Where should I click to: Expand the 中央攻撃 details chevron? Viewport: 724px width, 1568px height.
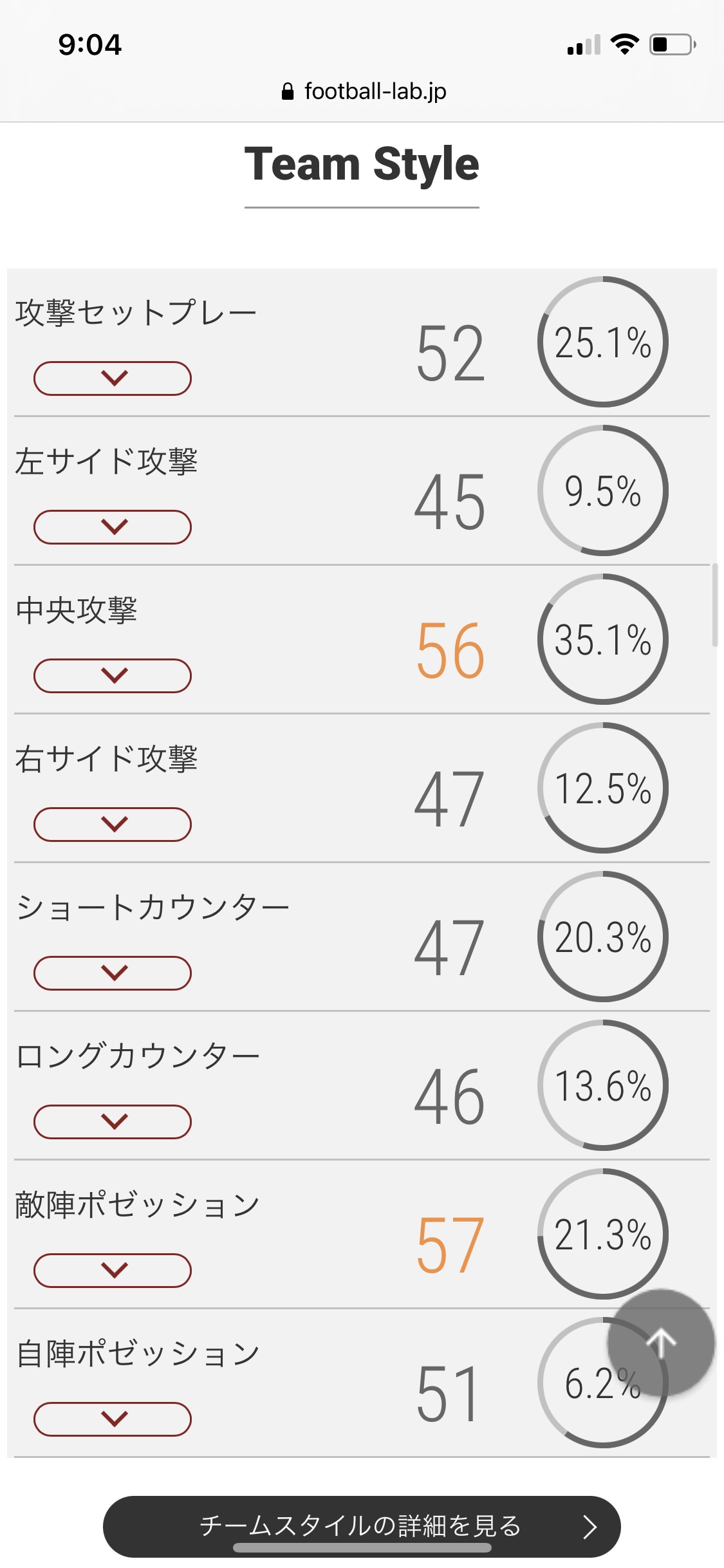pyautogui.click(x=113, y=676)
